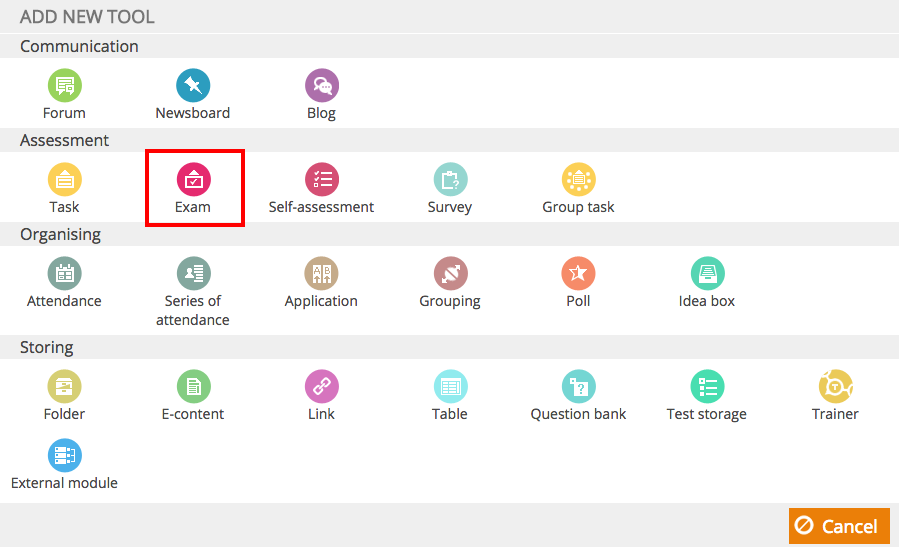Screen dimensions: 899x547
Task: Cancel adding a new tool
Action: 839,526
